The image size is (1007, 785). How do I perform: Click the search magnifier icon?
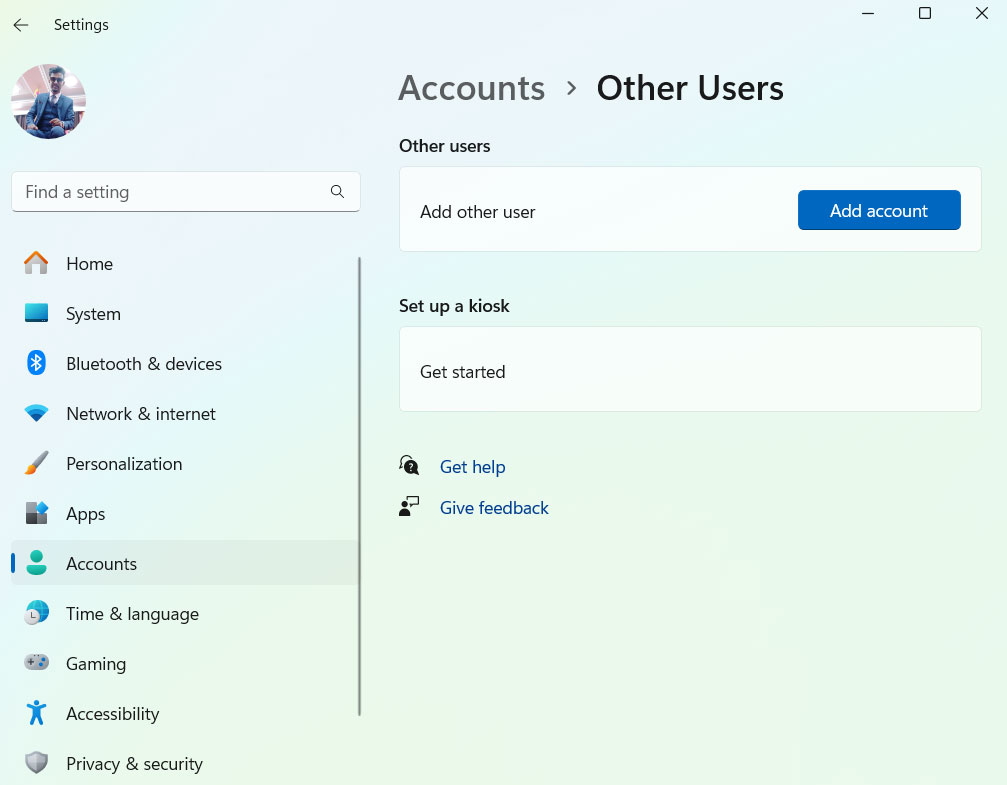pos(337,191)
